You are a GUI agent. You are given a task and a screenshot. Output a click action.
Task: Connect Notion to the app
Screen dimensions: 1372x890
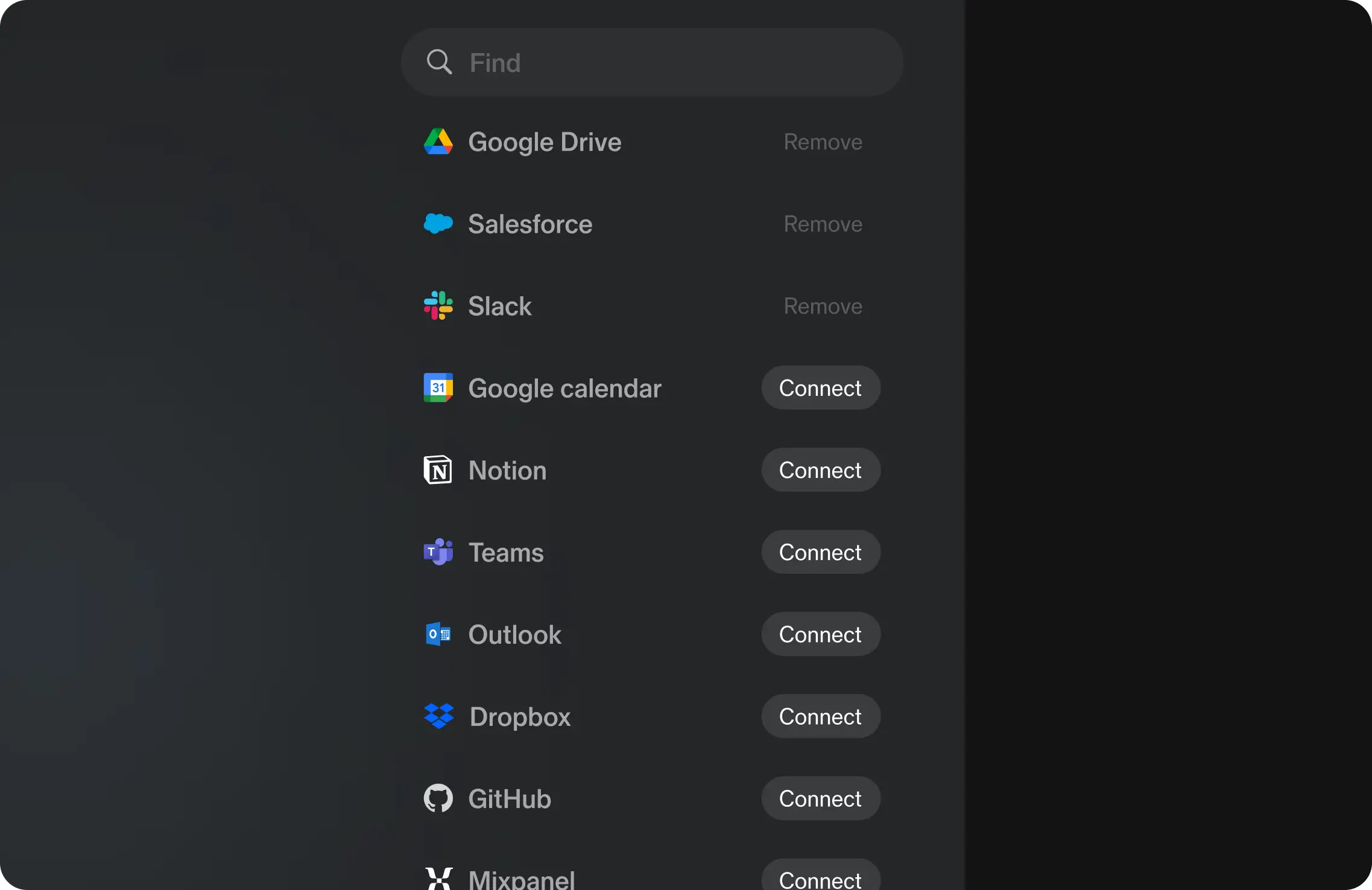[820, 470]
